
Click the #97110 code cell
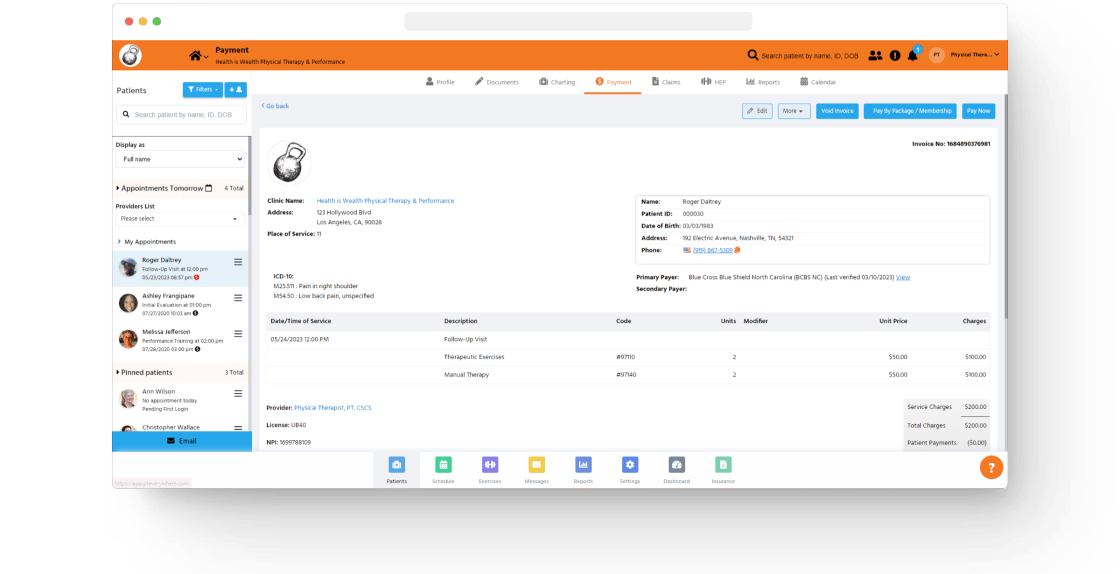click(626, 357)
